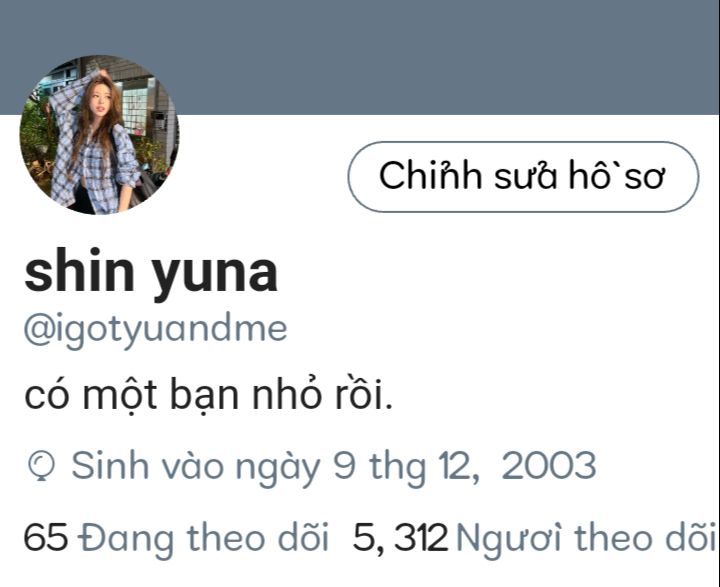This screenshot has width=720, height=587.
Task: Tap the hồ sơ text inside the edit button
Action: pyautogui.click(x=617, y=176)
